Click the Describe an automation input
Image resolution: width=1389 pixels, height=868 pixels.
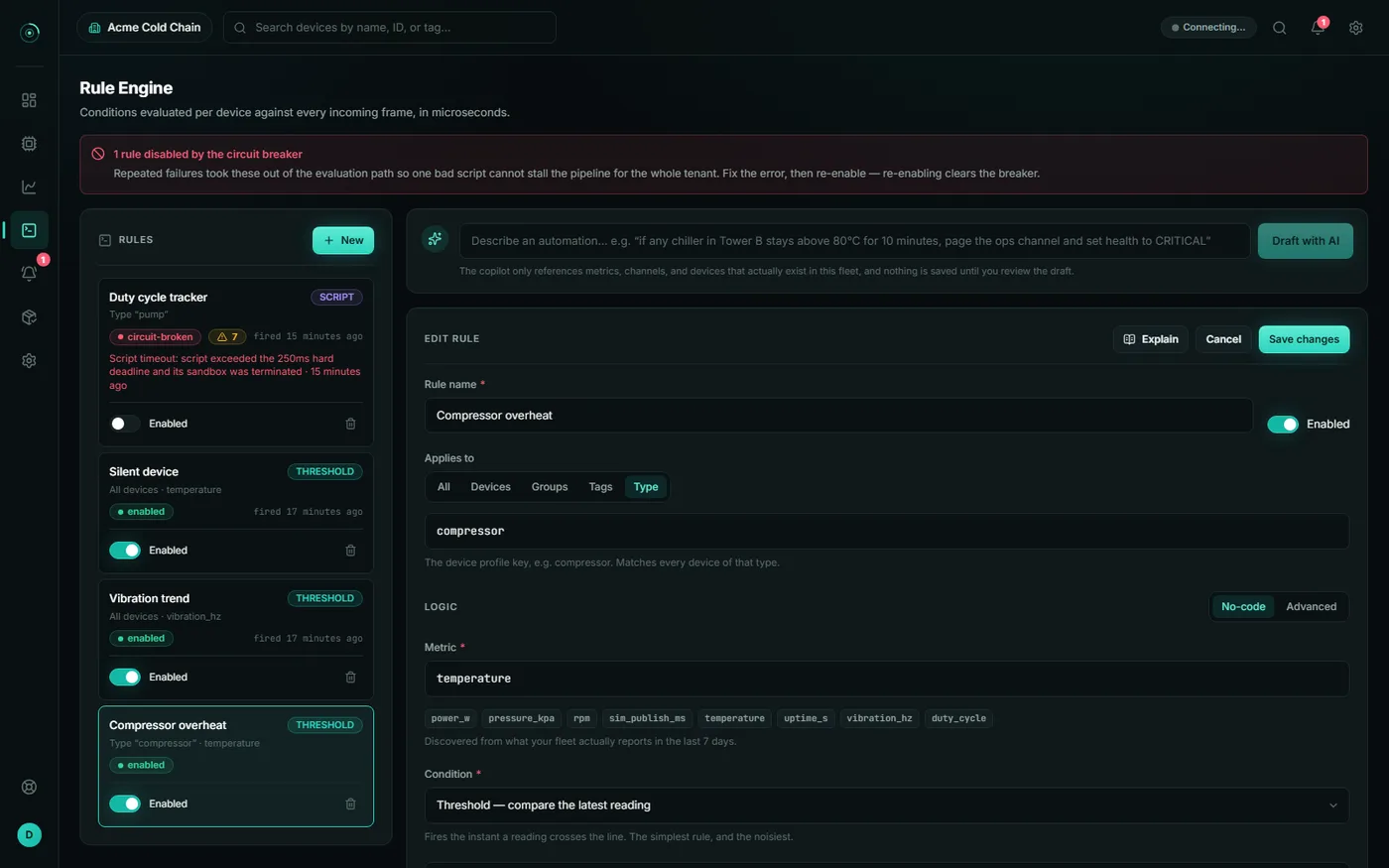(x=854, y=241)
